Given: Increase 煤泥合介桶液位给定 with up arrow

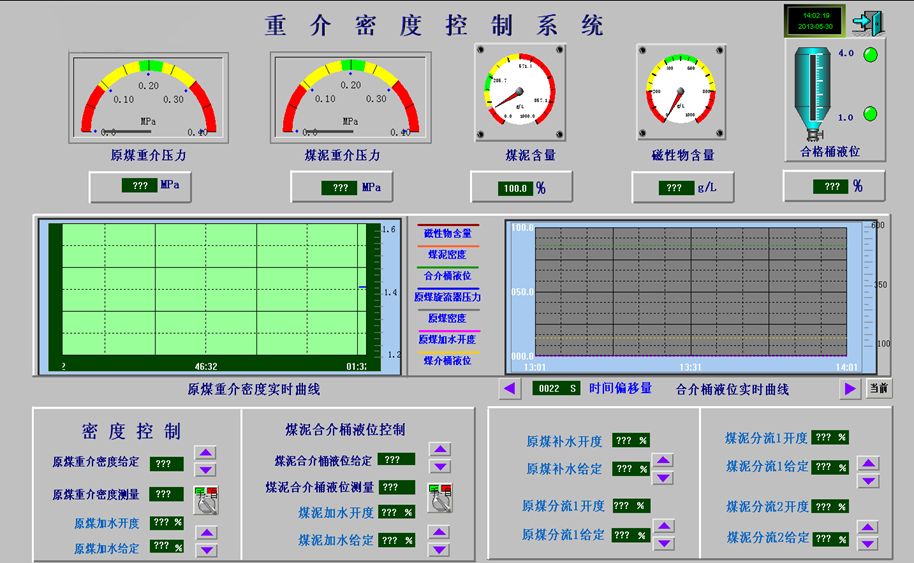Looking at the screenshot, I should click(440, 449).
